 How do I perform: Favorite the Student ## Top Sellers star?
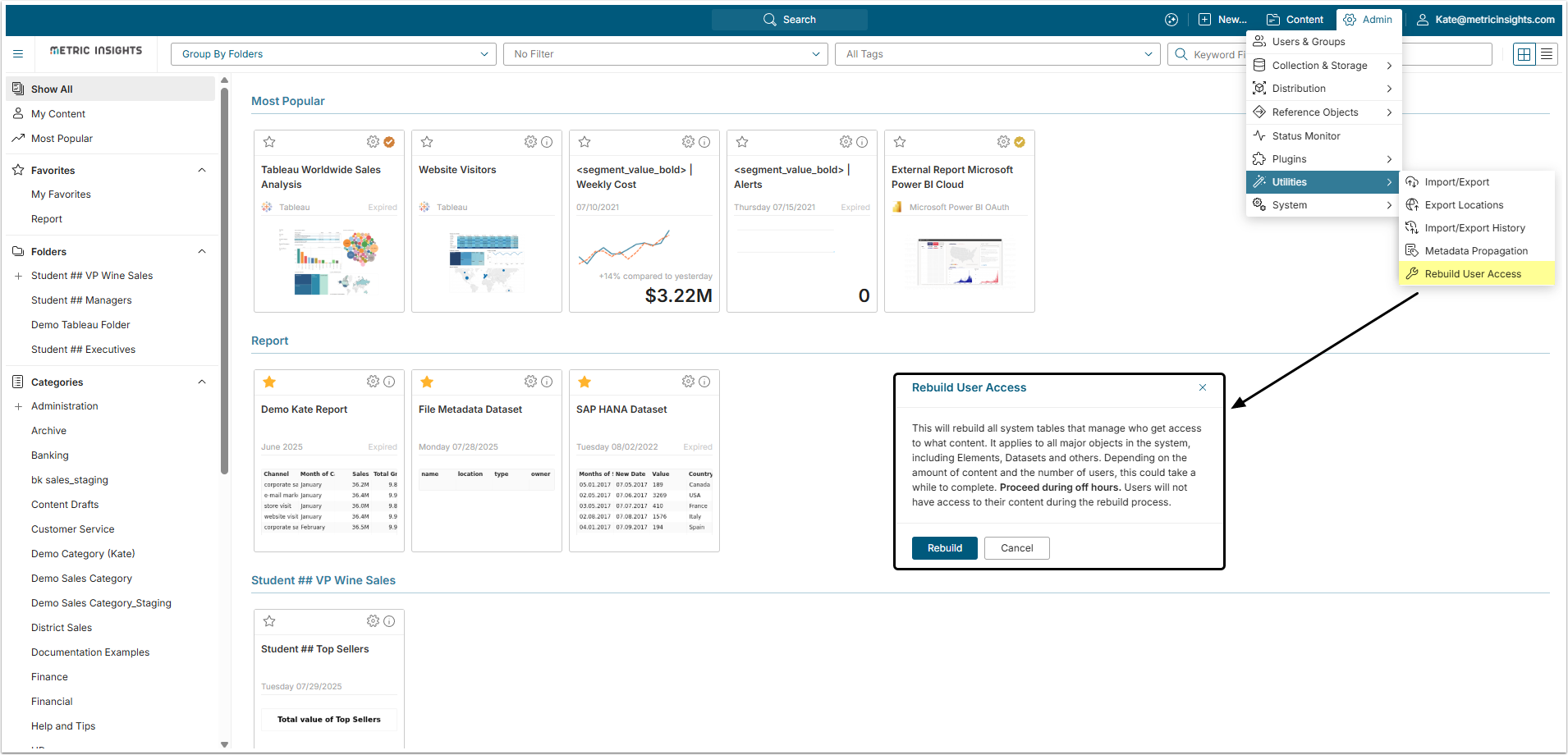coord(269,621)
